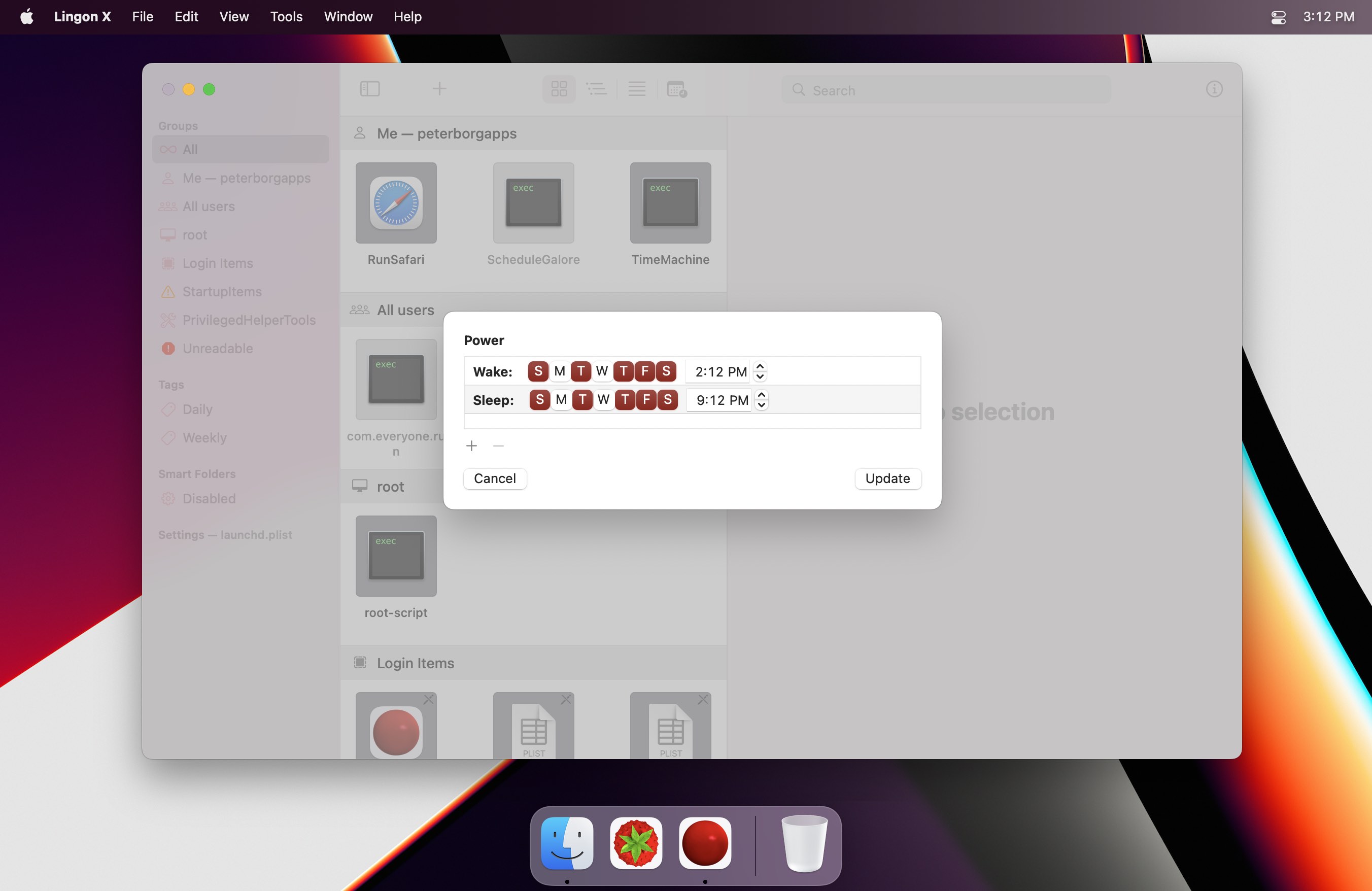1372x891 pixels.
Task: Select the Weekly tag
Action: coord(241,437)
